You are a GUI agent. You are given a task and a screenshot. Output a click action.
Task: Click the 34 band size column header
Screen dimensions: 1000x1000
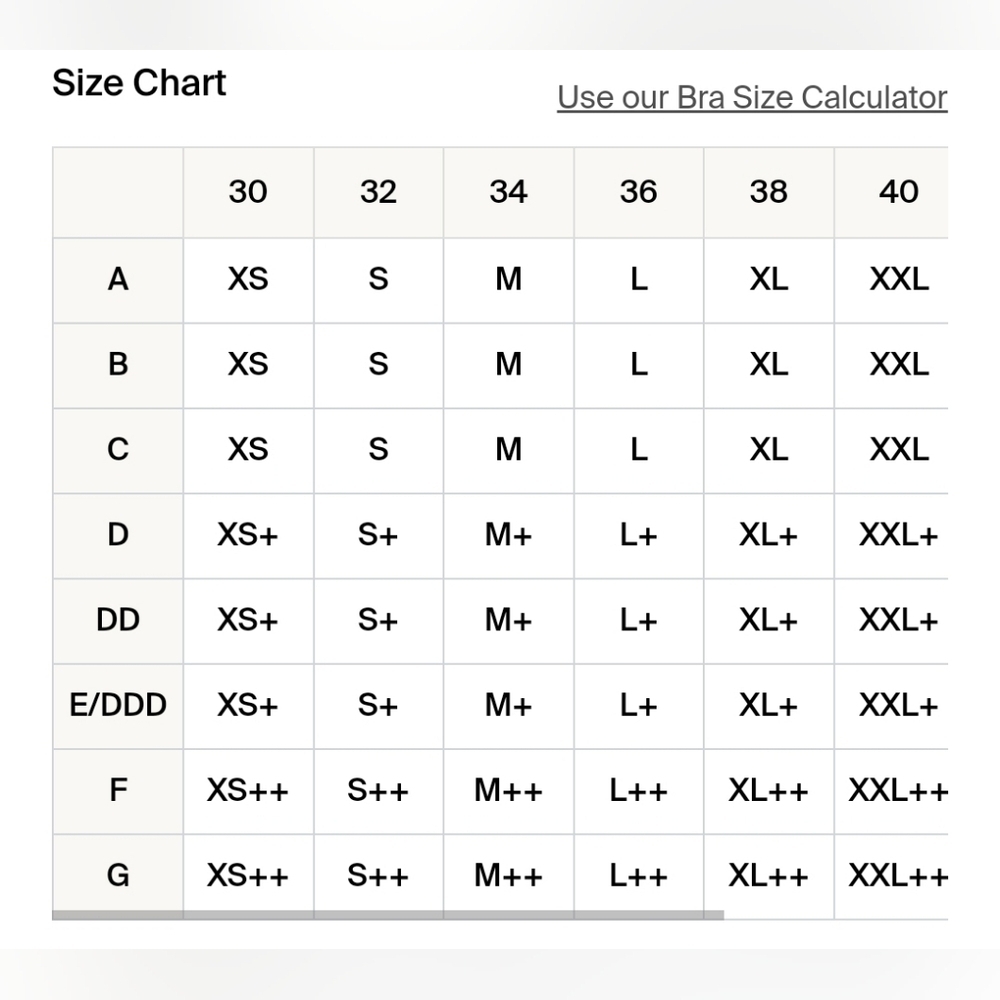[x=508, y=192]
